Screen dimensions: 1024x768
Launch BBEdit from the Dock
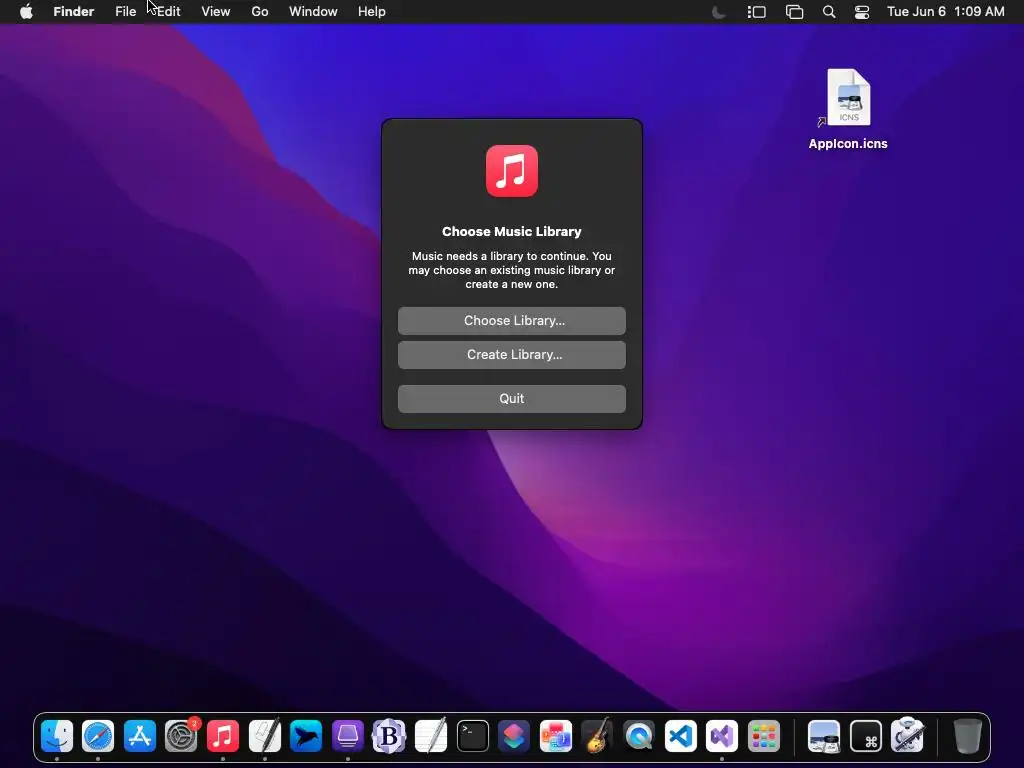[389, 736]
